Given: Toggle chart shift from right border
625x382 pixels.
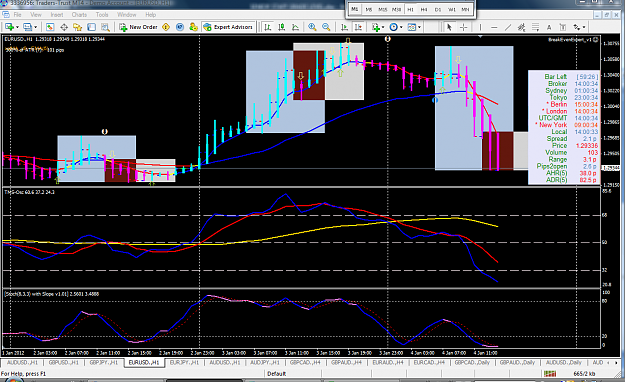Looking at the screenshot, I should point(358,27).
